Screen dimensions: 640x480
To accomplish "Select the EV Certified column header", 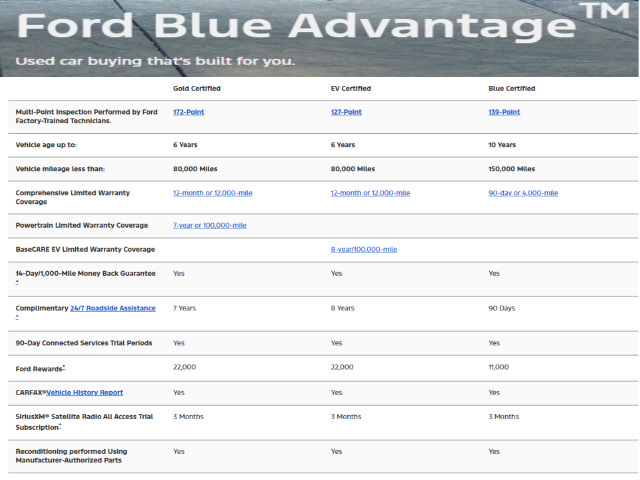I will tap(351, 88).
